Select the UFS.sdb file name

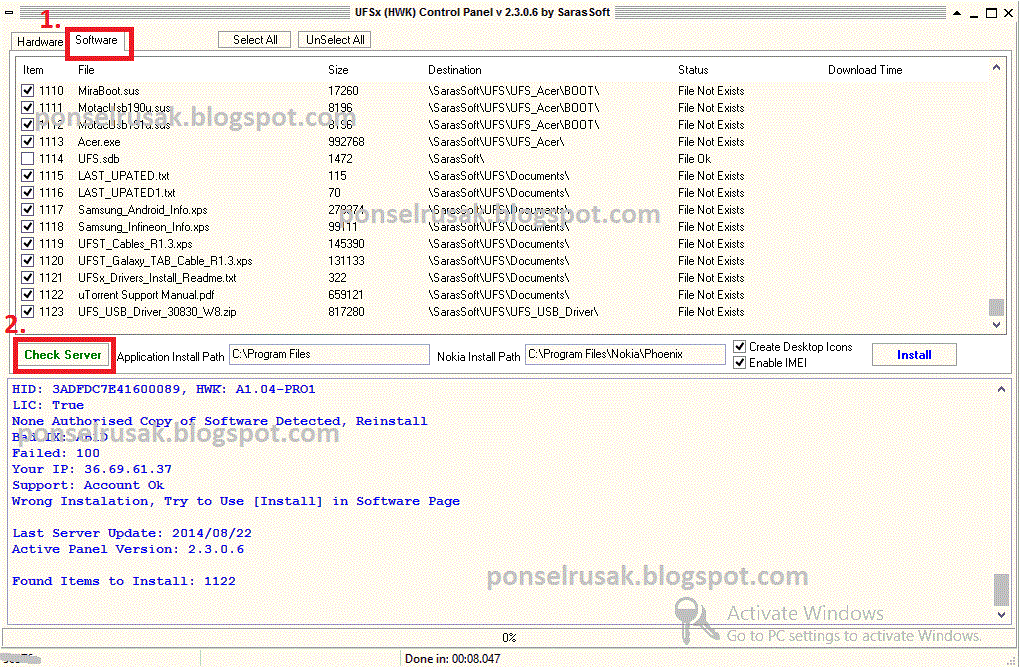(x=99, y=159)
